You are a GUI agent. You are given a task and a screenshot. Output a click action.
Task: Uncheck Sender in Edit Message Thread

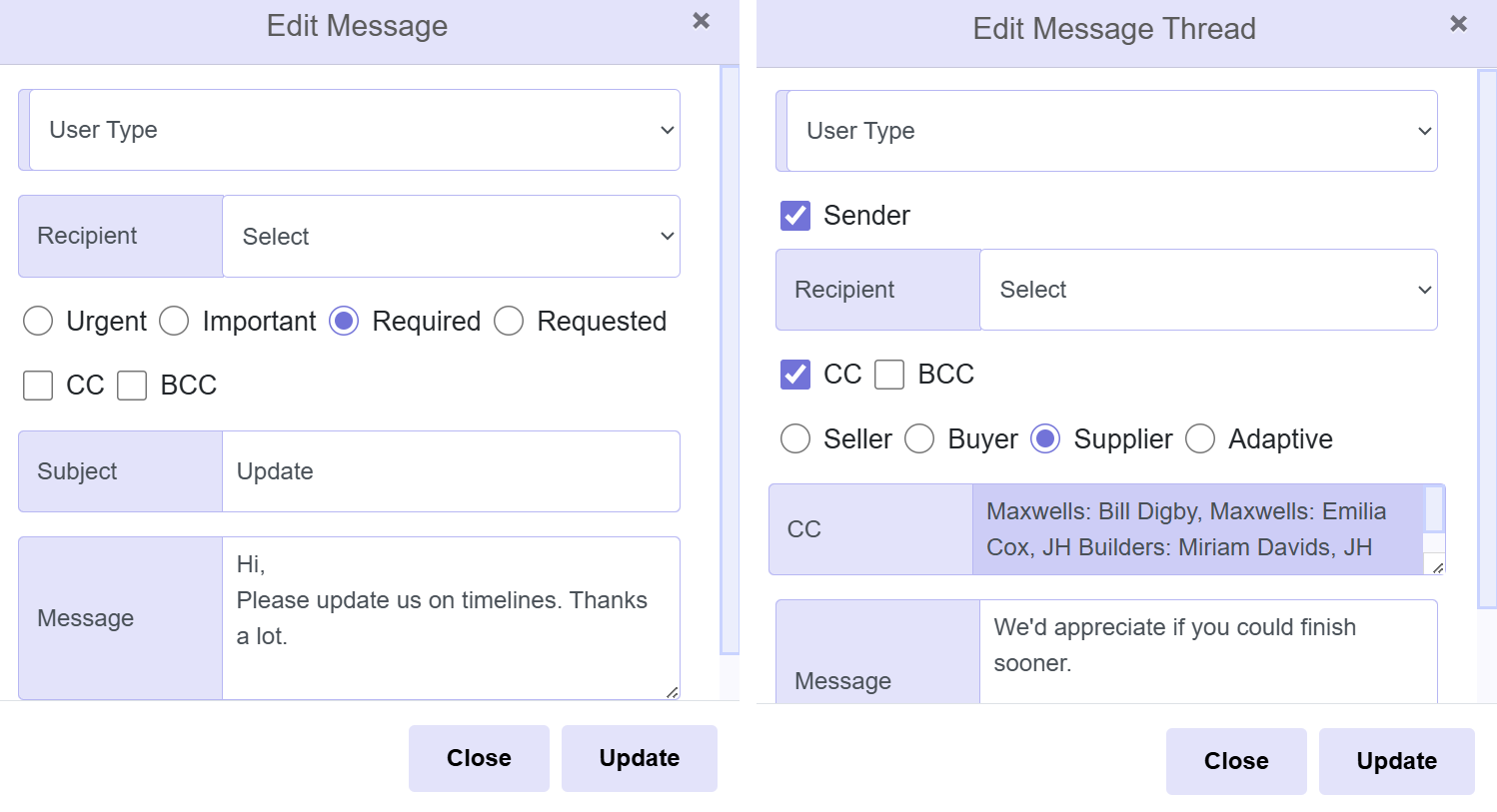point(794,215)
